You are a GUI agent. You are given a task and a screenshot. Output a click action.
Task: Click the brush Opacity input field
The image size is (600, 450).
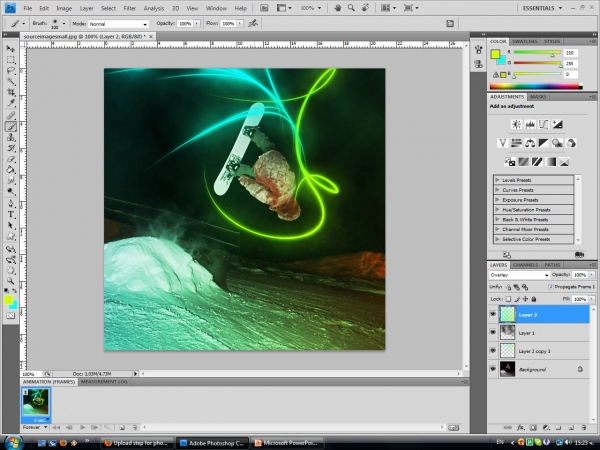185,24
